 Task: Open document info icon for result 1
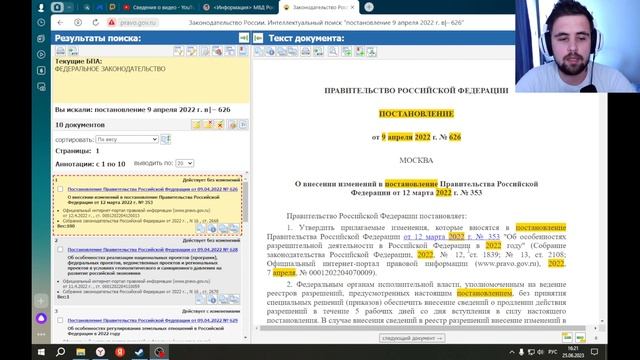212,229
